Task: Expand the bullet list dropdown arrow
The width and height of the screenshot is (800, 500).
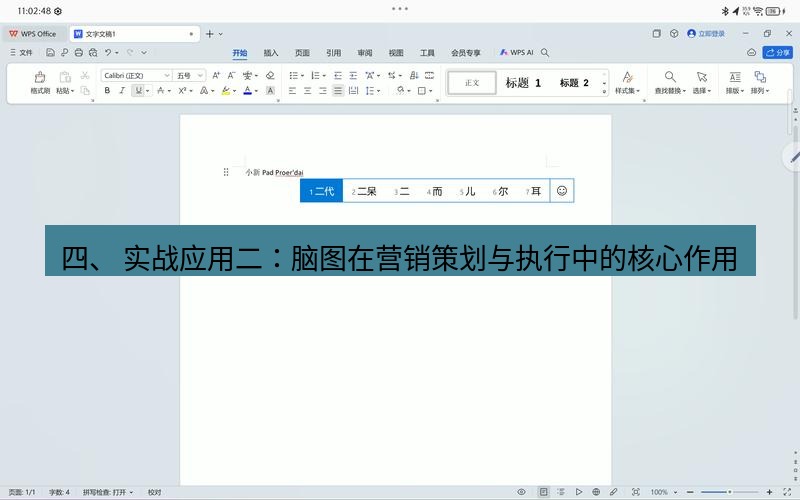Action: [302, 76]
